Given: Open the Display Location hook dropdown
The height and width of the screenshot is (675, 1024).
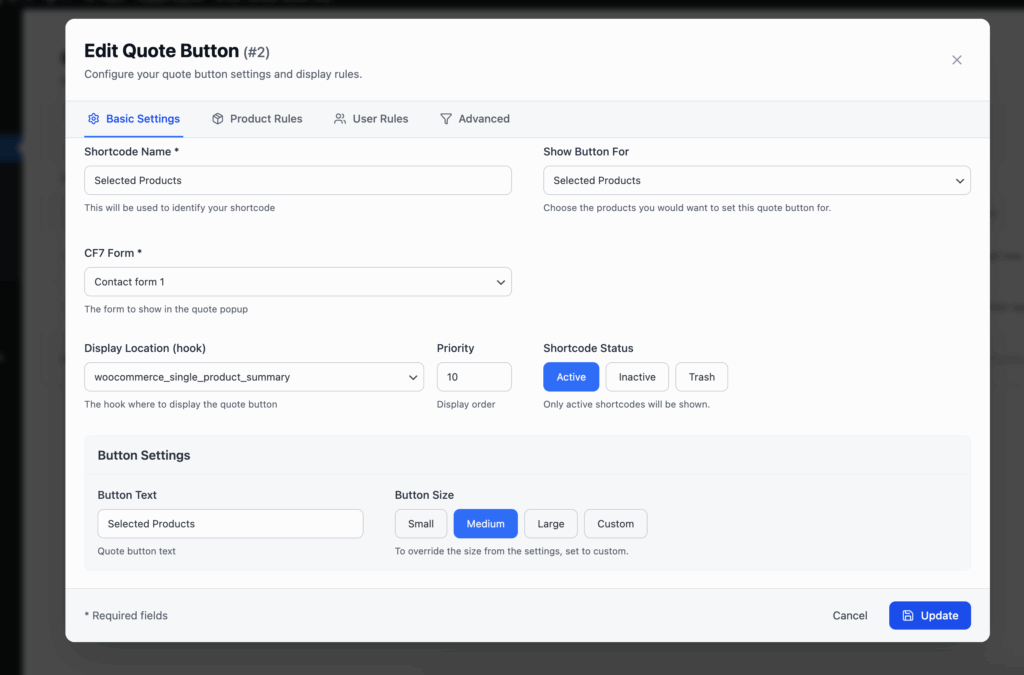Looking at the screenshot, I should (x=254, y=377).
